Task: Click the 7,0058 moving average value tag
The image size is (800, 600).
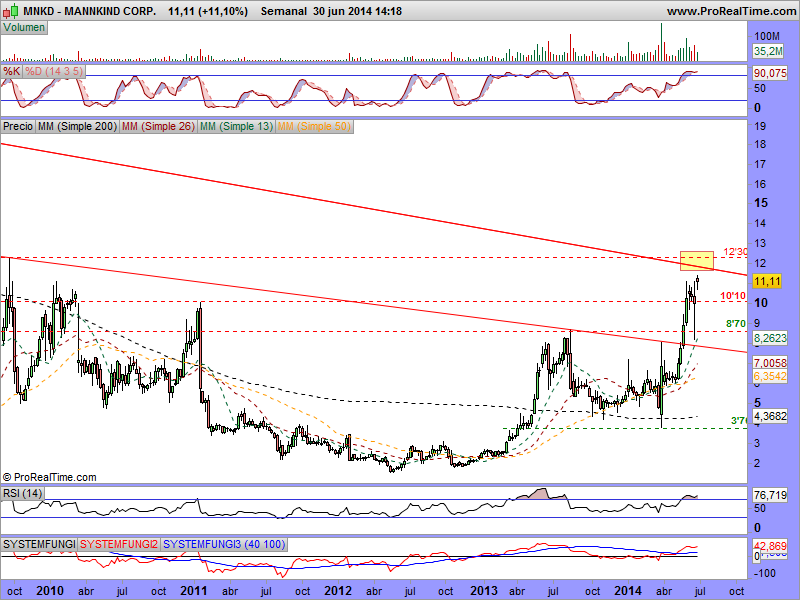Action: [x=770, y=363]
